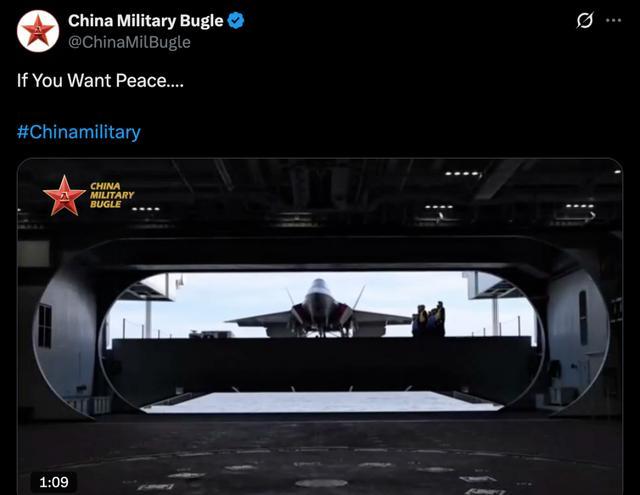This screenshot has height=495, width=640.
Task: Play video by clicking the fighter jet
Action: pyautogui.click(x=320, y=309)
